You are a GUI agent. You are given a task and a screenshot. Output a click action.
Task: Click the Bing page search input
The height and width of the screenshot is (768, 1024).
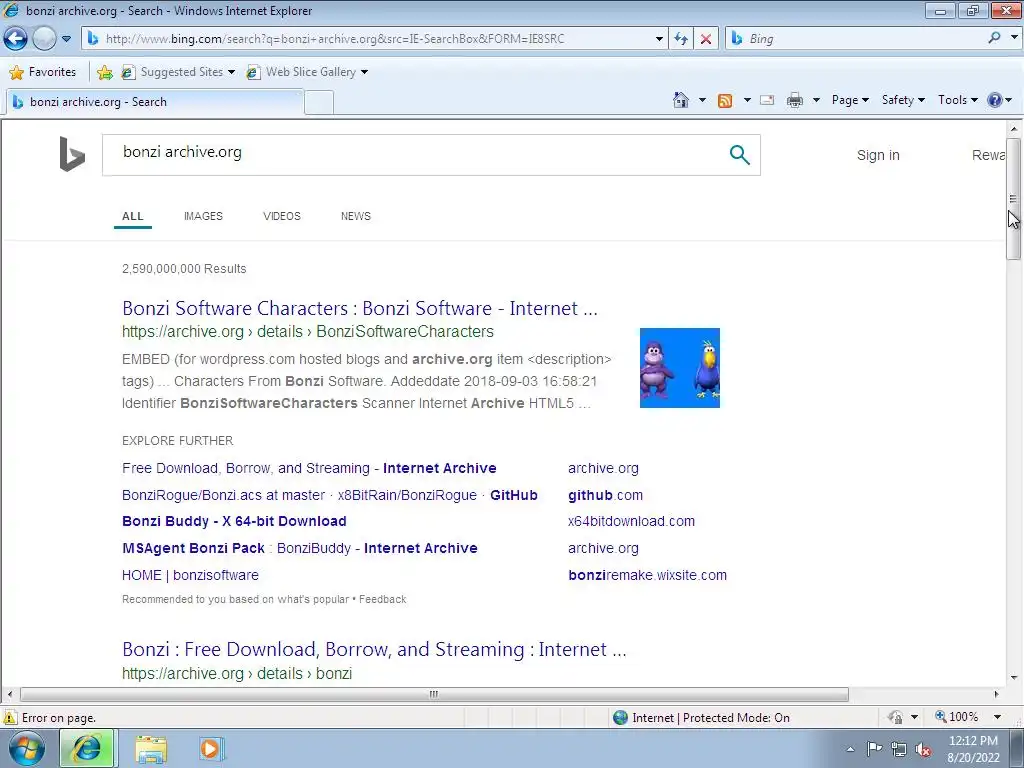click(418, 155)
